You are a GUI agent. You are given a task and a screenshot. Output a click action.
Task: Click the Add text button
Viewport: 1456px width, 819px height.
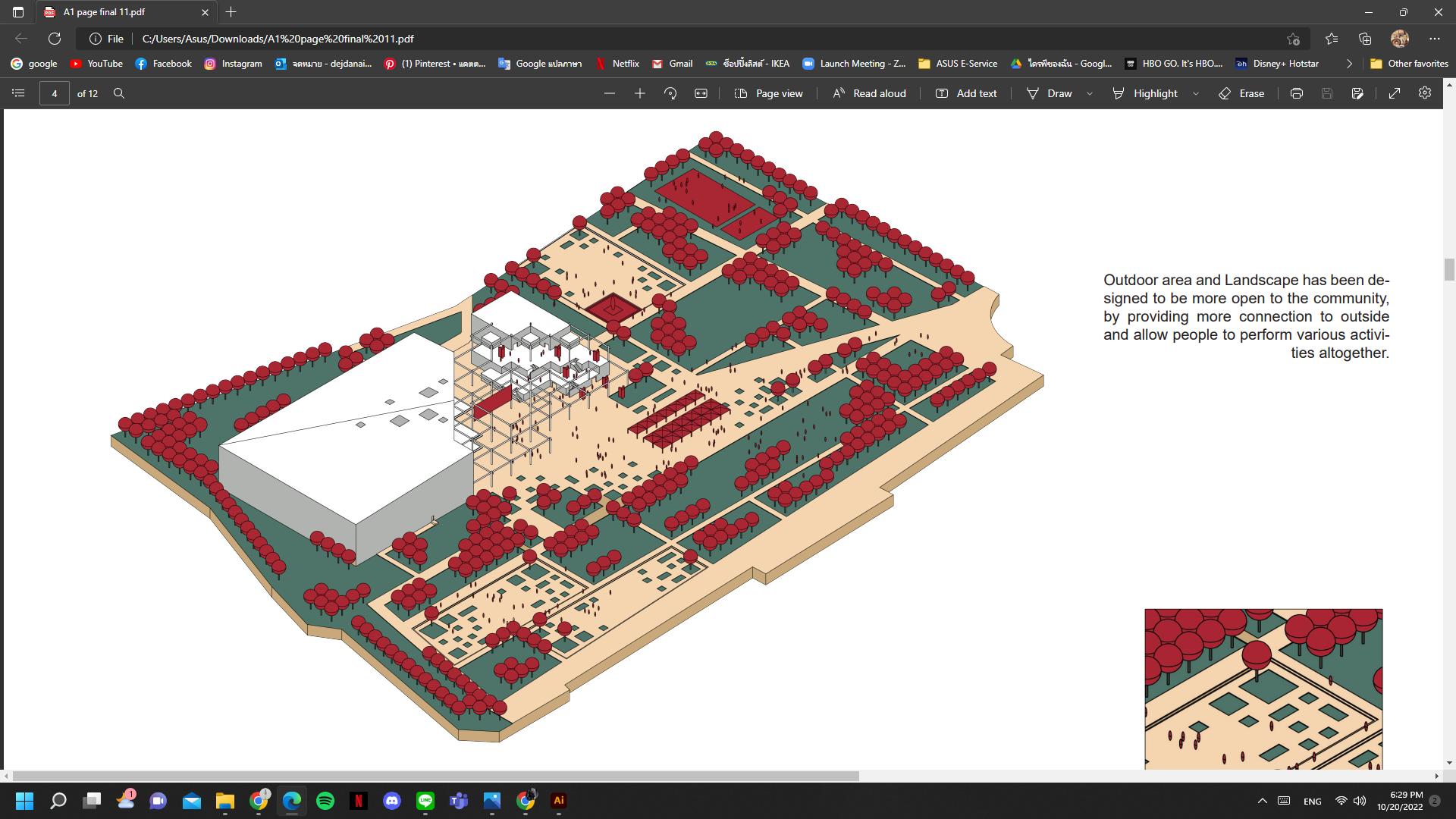click(x=966, y=93)
